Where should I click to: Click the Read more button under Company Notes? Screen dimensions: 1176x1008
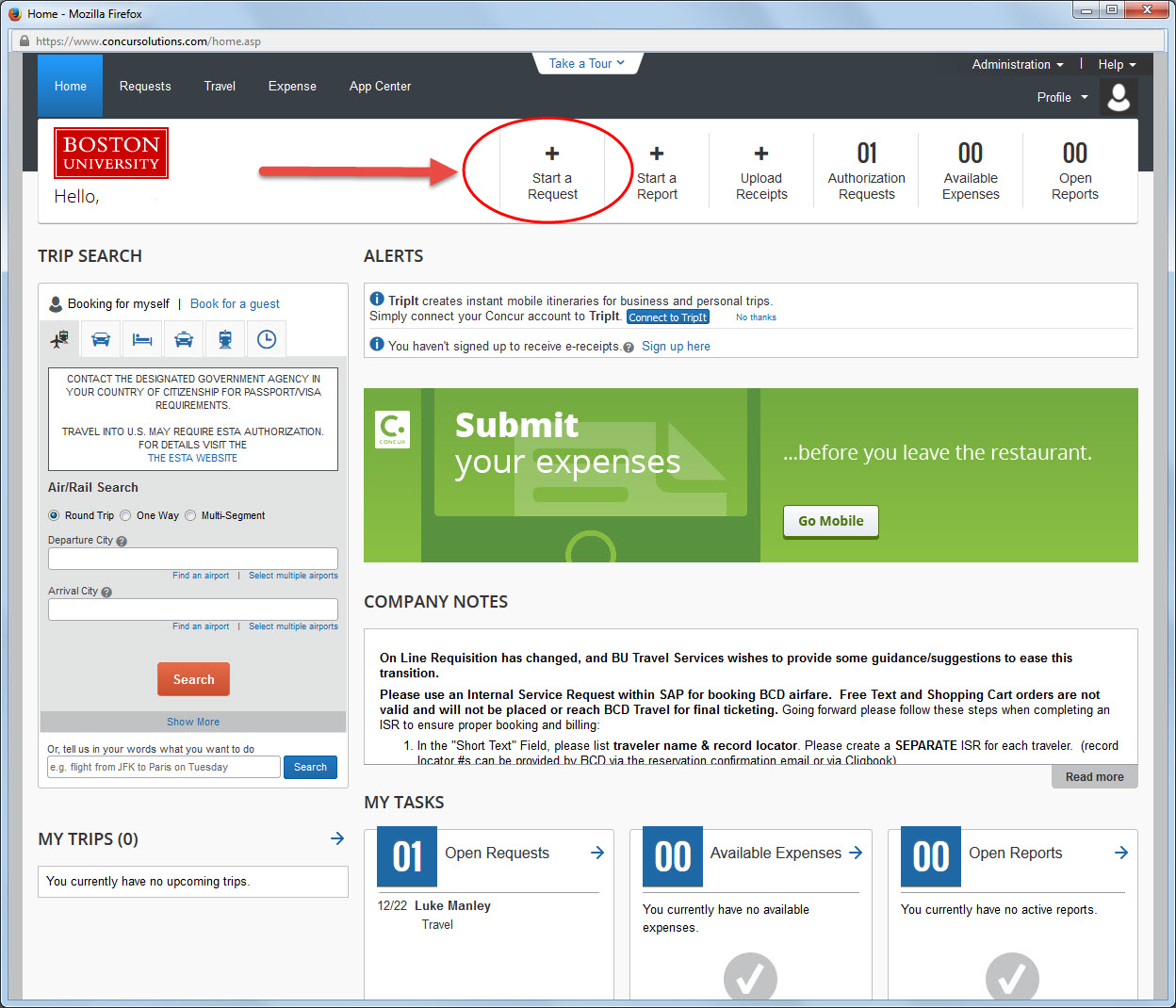(1095, 776)
